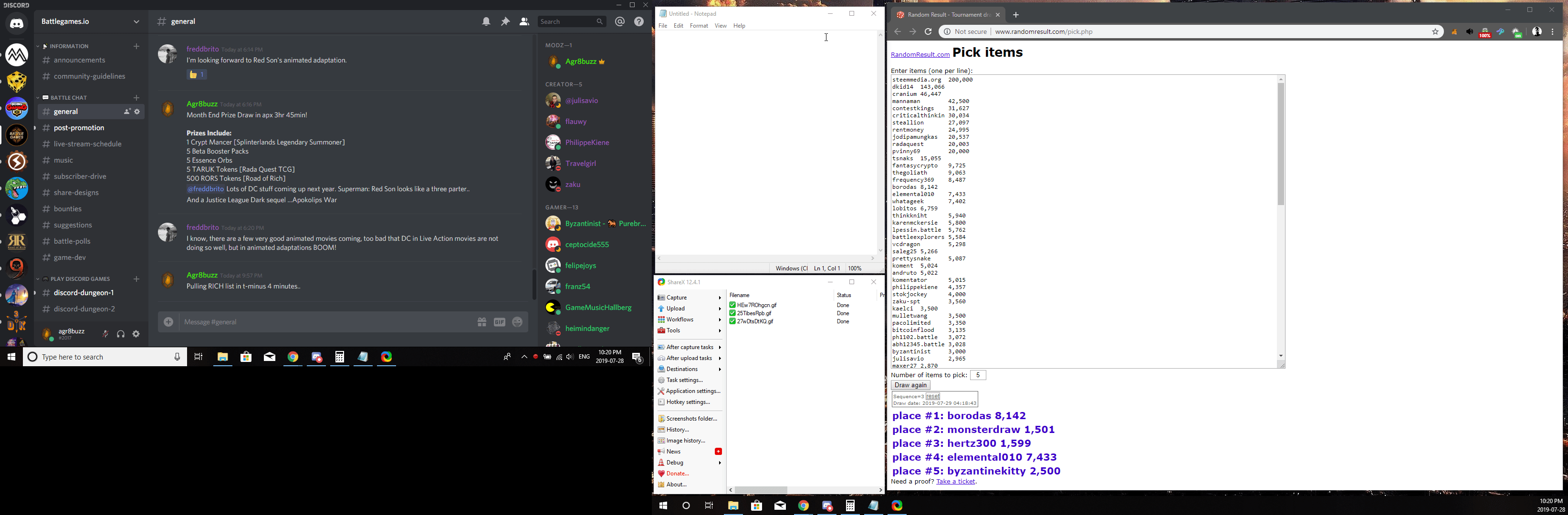Click the Number of items to pick field

978,375
